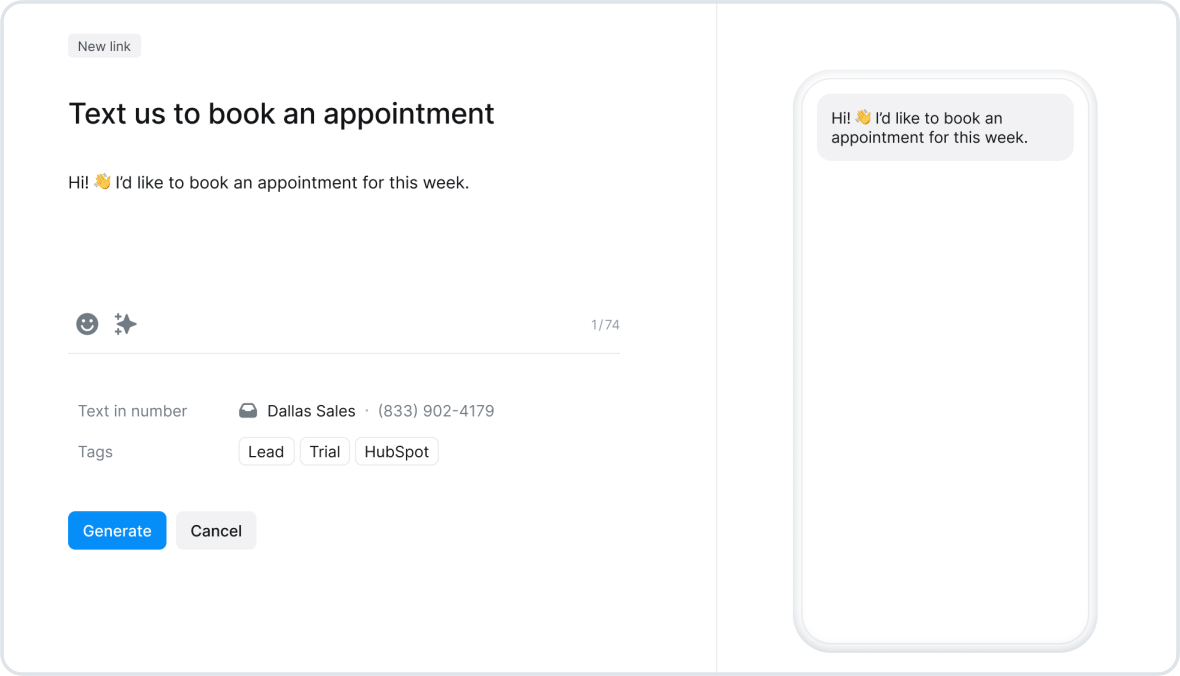This screenshot has width=1180, height=676.
Task: Click the waving hand emoji in message
Action: pyautogui.click(x=102, y=181)
